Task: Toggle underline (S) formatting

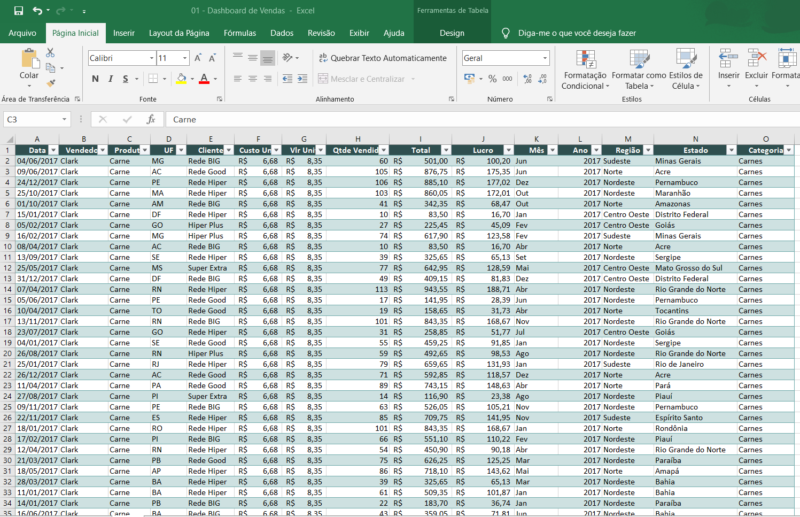Action: click(x=126, y=79)
